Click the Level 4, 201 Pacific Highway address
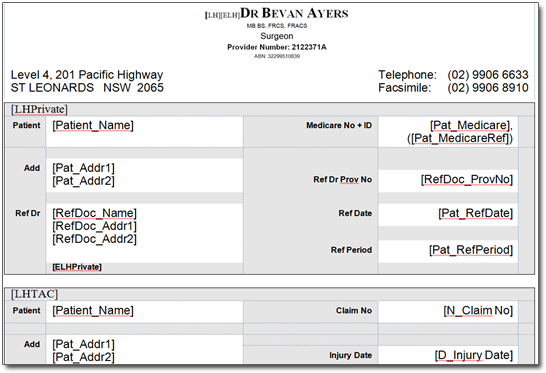Image resolution: width=546 pixels, height=373 pixels. 87,75
